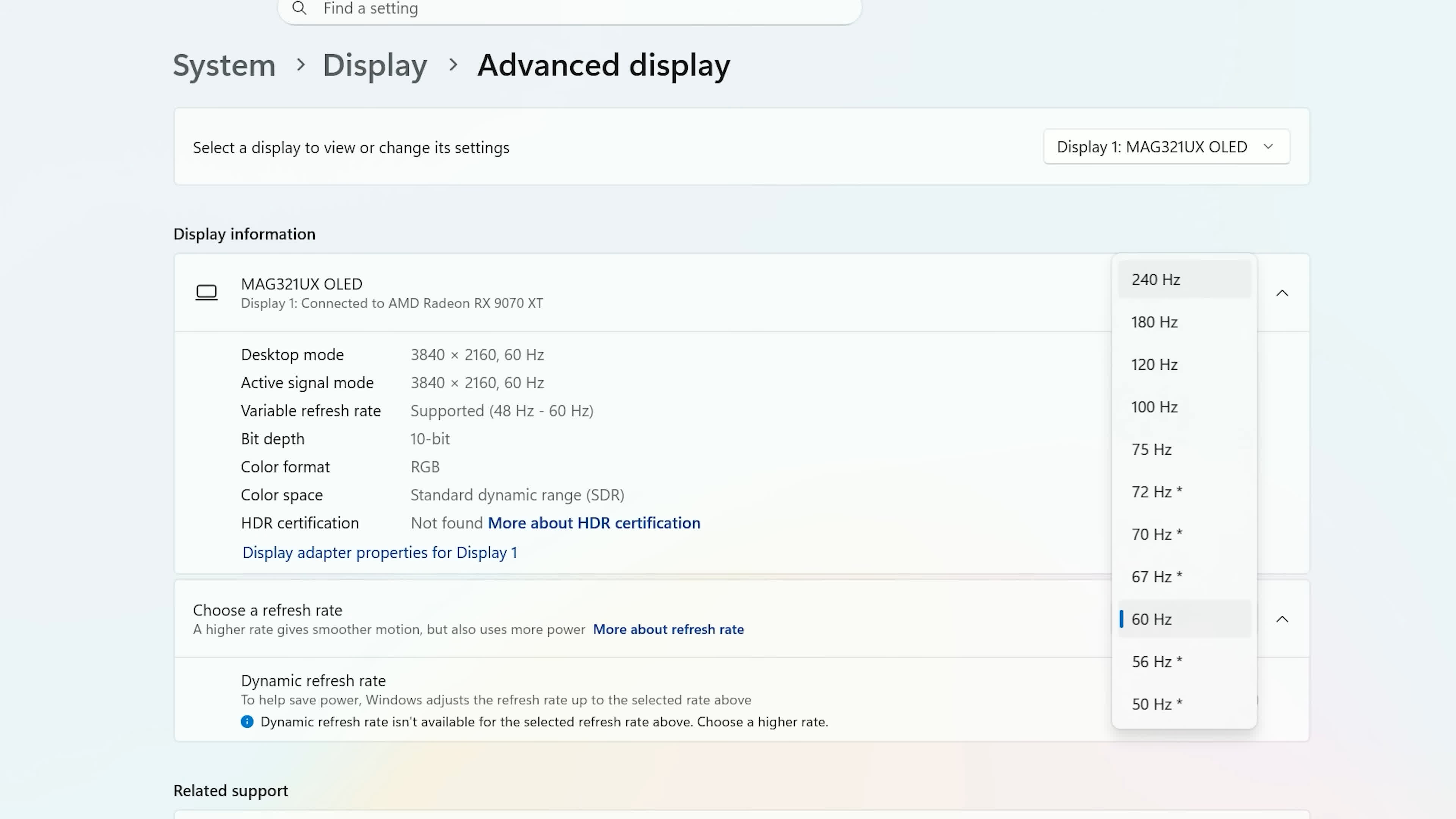Go back to System breadcrumb
1456x819 pixels.
(x=224, y=65)
